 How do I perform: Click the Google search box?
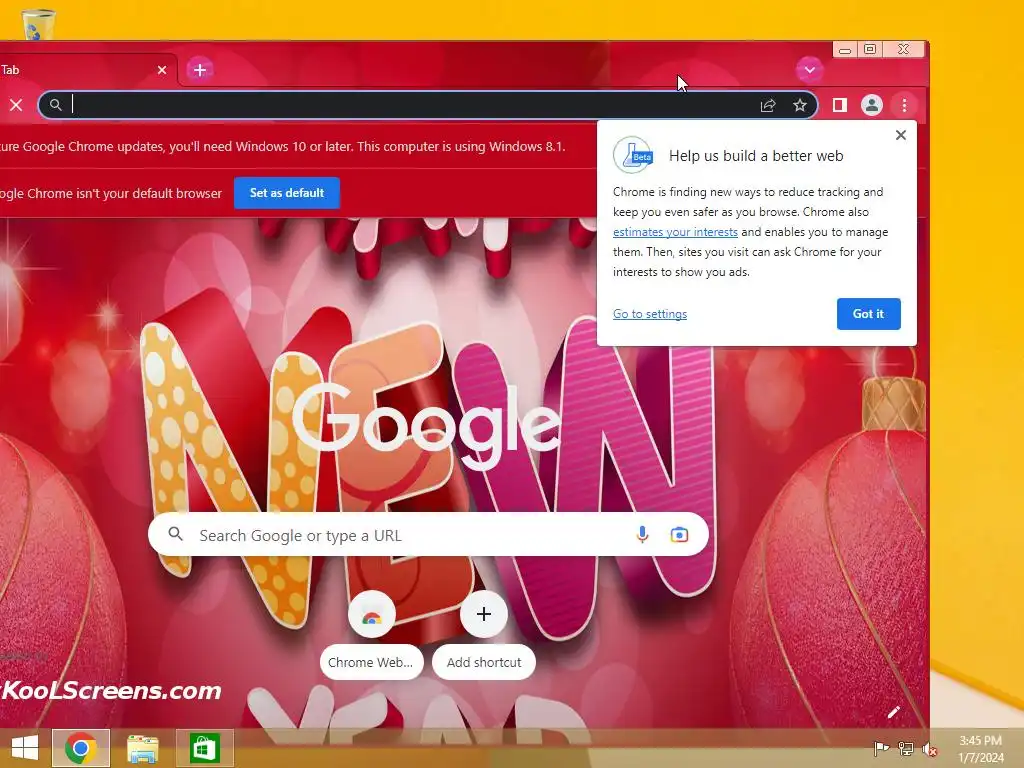428,535
